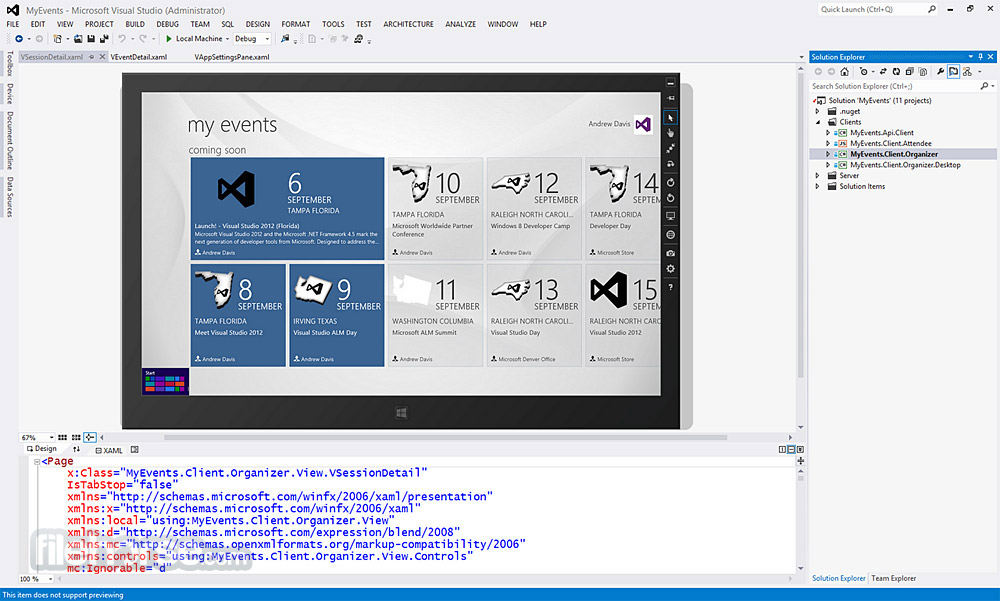This screenshot has width=1000, height=601.
Task: Toggle the snap to gridlines button
Action: (76, 438)
